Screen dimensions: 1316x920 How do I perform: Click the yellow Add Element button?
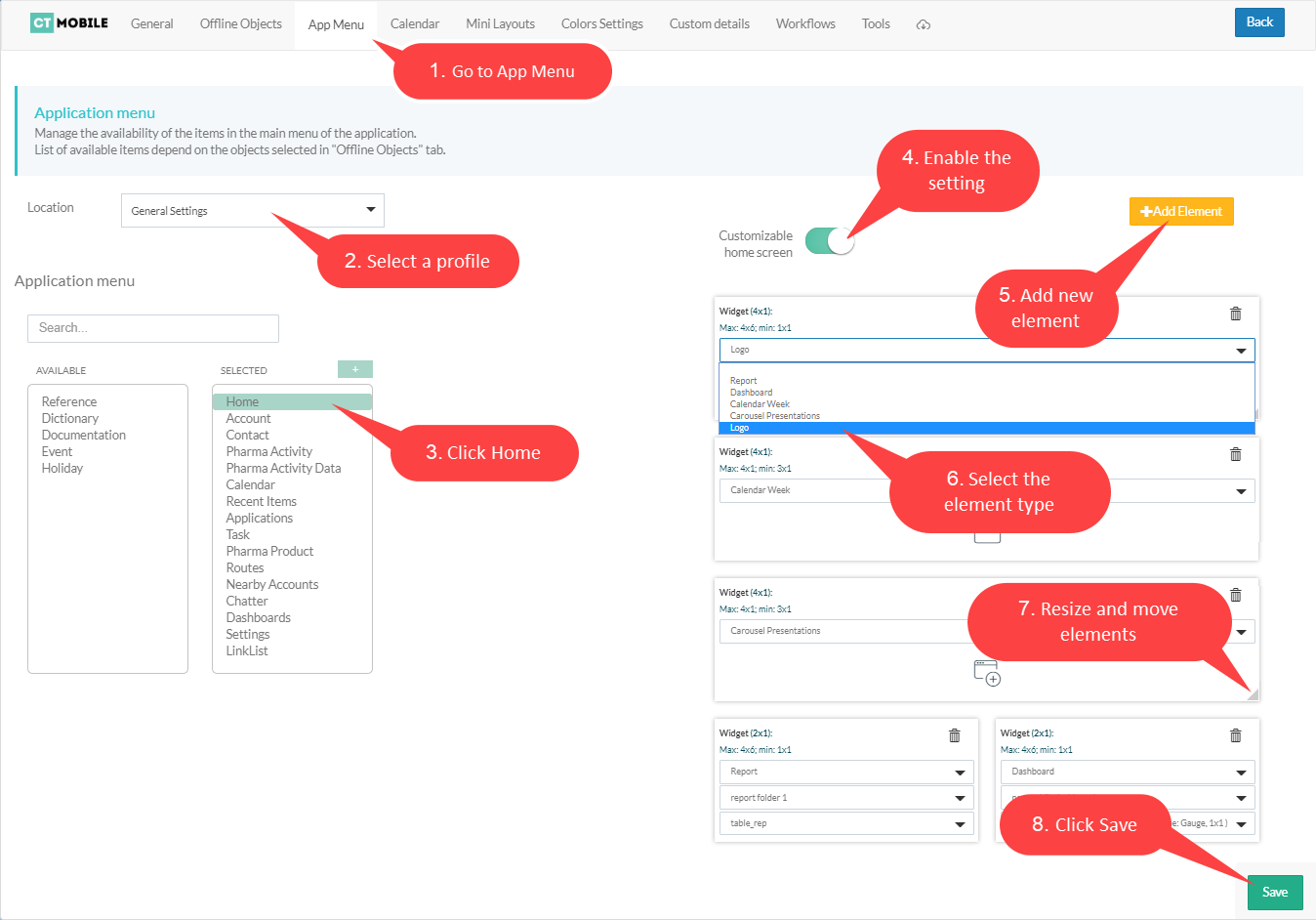coord(1181,211)
